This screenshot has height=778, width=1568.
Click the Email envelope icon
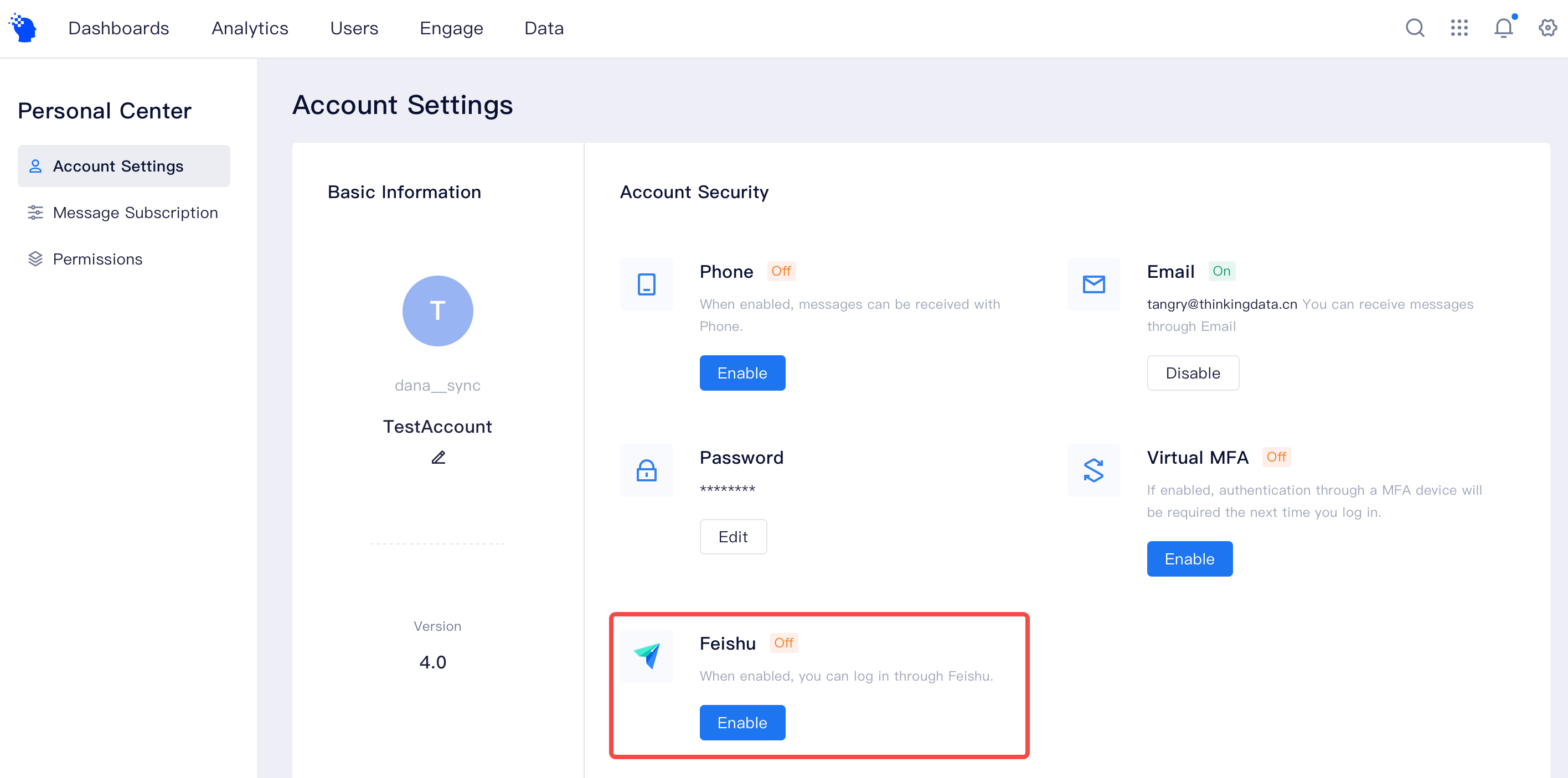(1093, 284)
